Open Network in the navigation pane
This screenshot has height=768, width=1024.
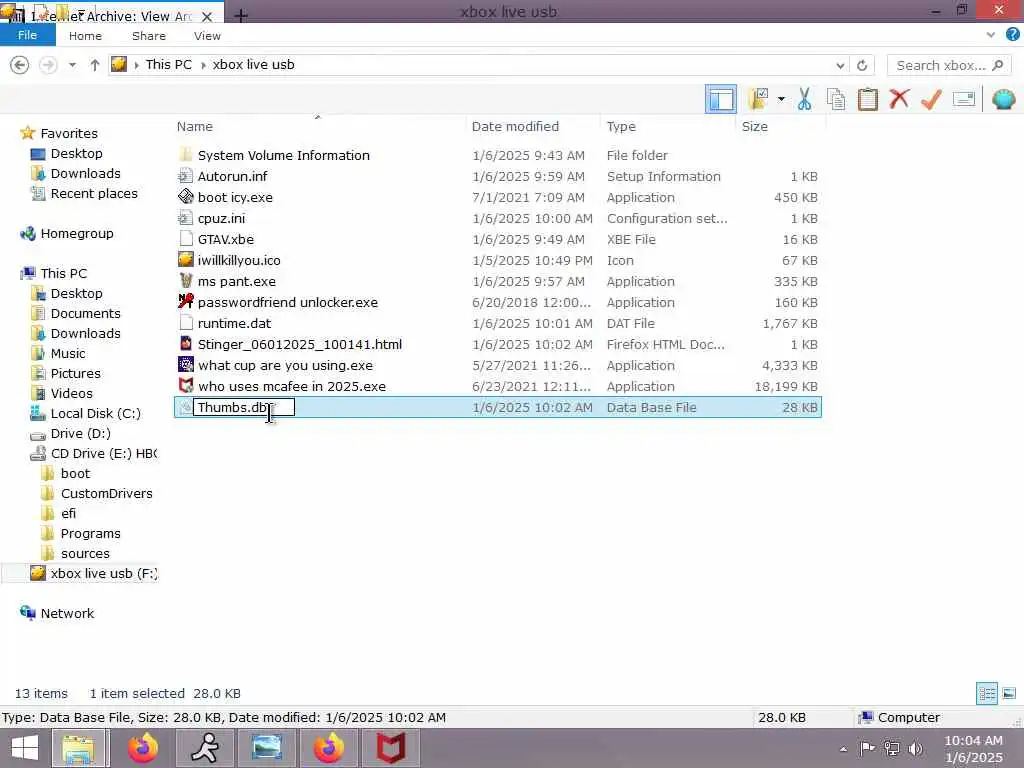click(x=67, y=613)
